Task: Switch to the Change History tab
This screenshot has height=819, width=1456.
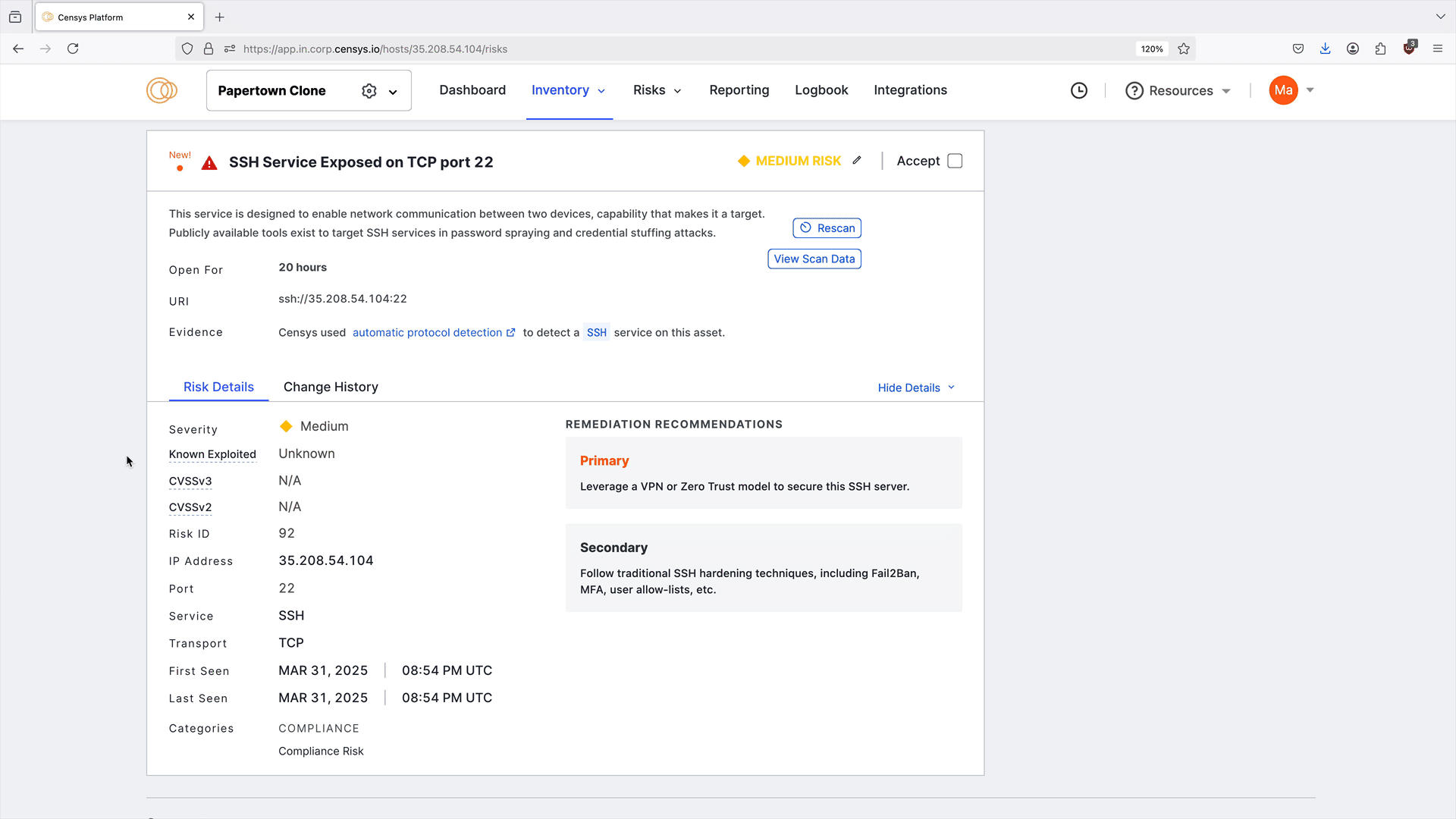Action: point(331,387)
